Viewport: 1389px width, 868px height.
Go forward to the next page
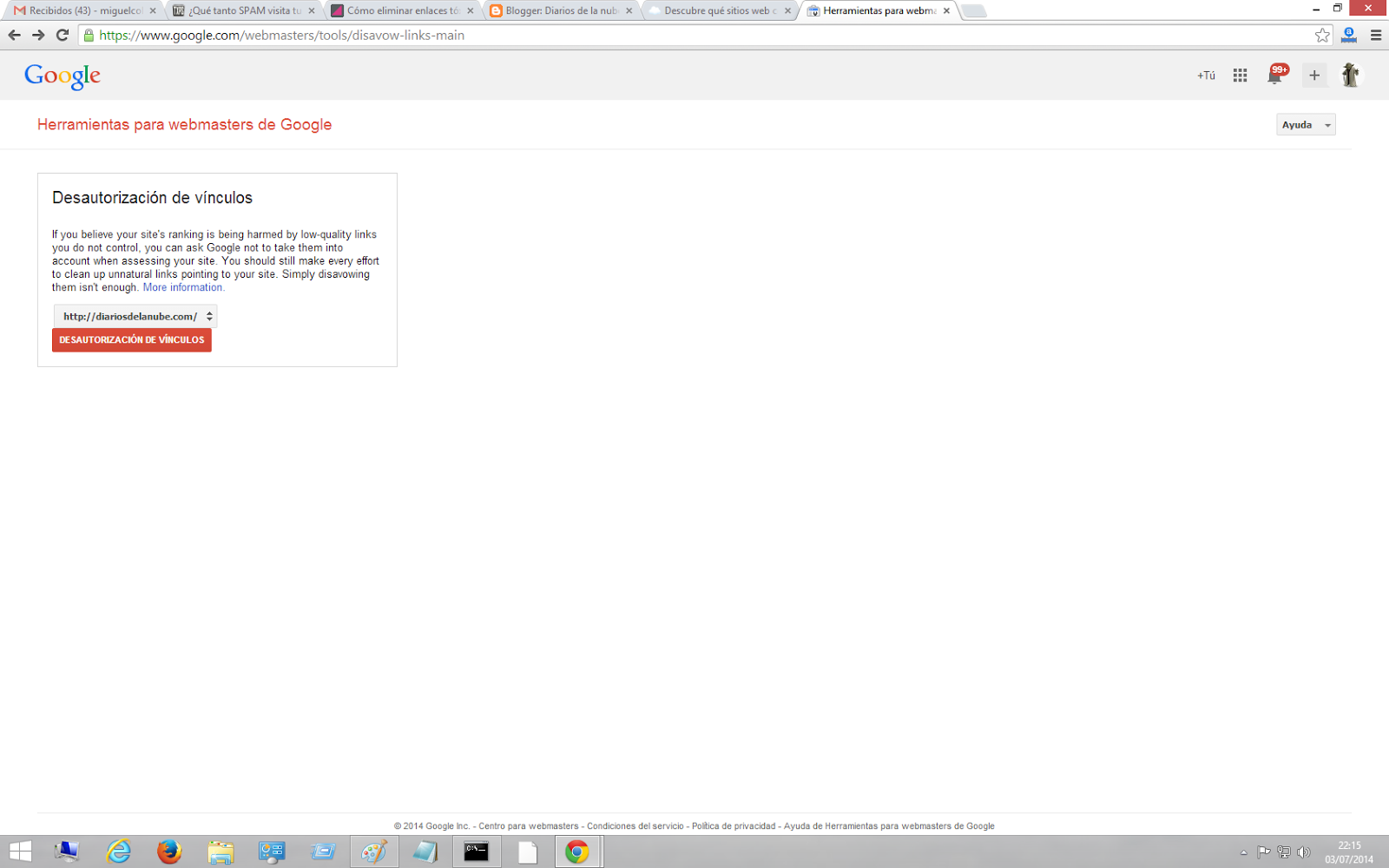(38, 36)
